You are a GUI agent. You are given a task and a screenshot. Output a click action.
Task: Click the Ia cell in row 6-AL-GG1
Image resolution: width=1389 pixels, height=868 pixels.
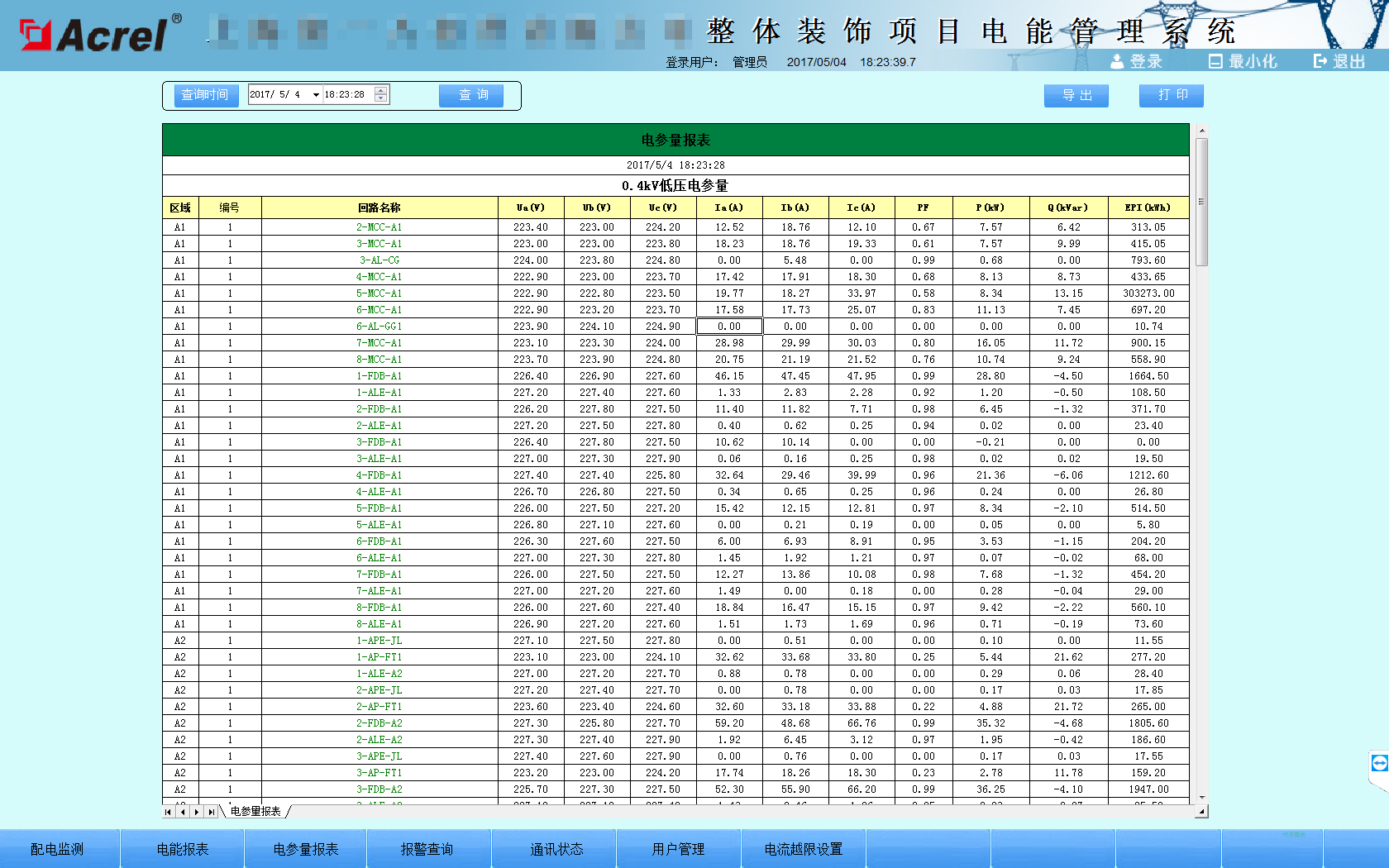coord(729,327)
